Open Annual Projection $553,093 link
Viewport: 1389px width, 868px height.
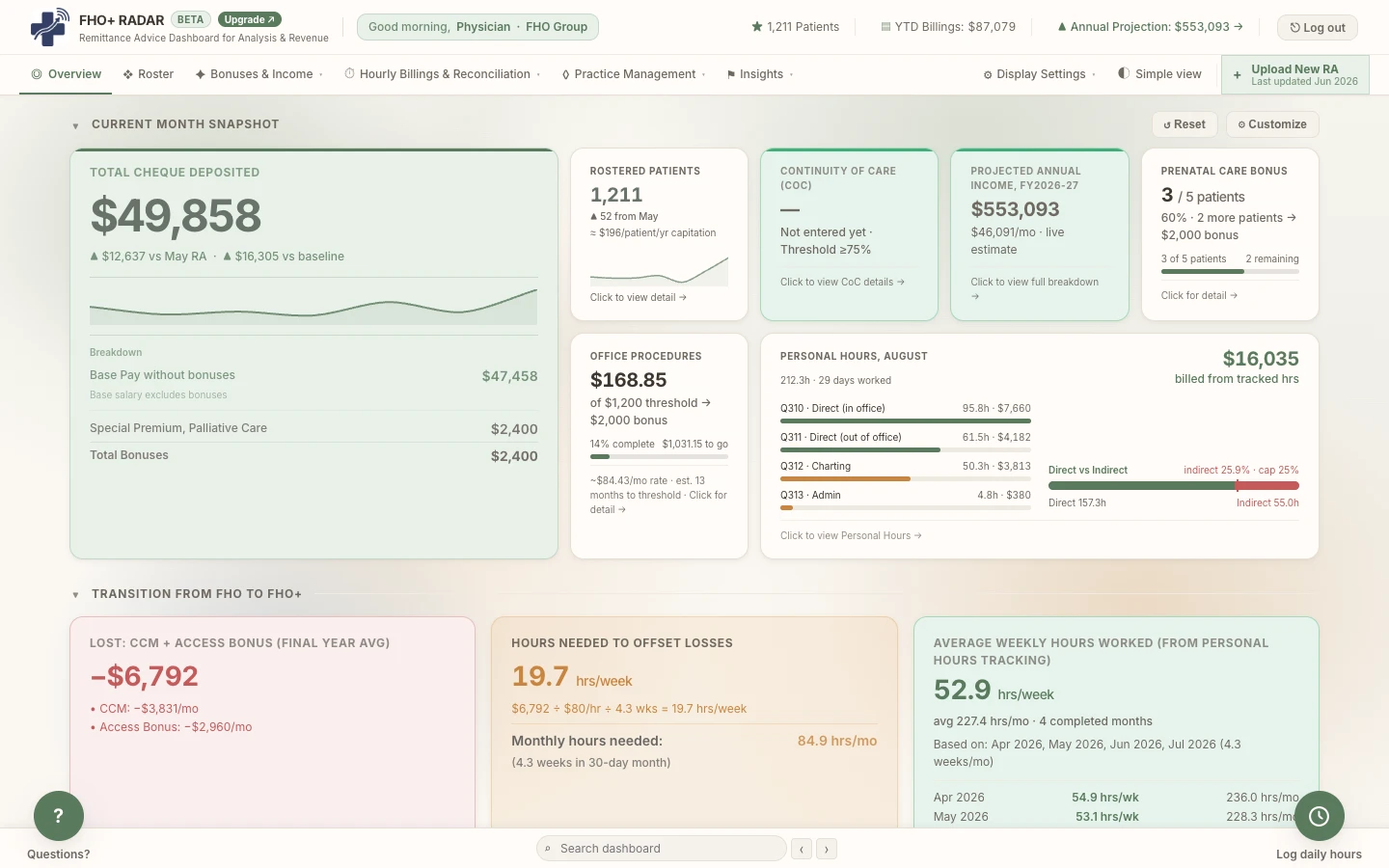pyautogui.click(x=1150, y=27)
